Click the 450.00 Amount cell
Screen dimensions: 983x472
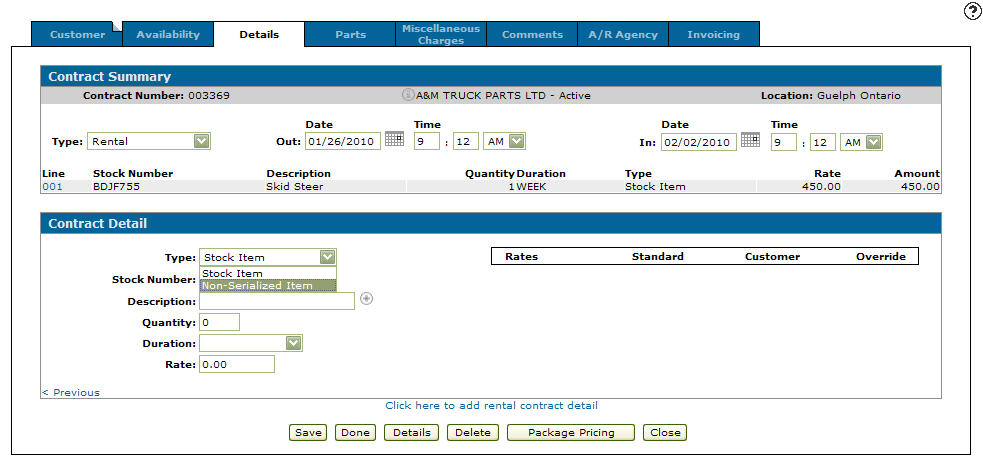pyautogui.click(x=920, y=186)
